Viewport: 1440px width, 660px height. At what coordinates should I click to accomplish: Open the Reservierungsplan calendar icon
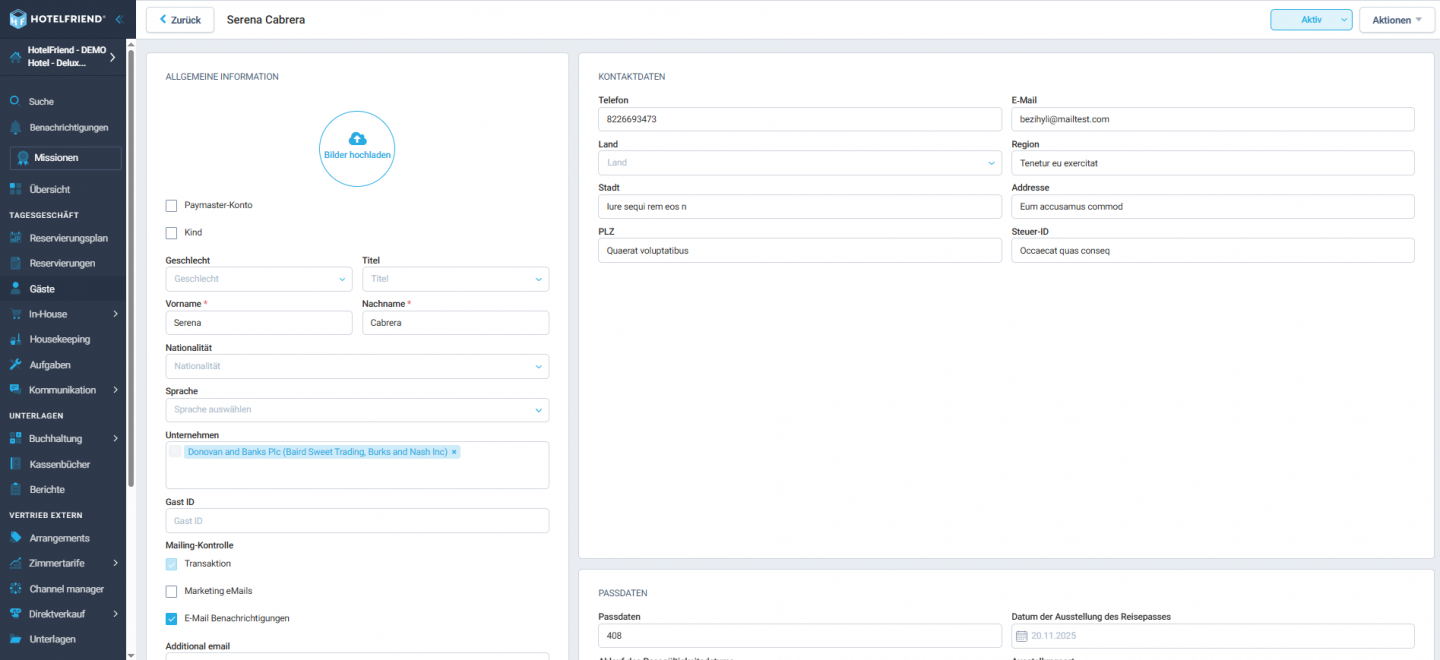click(x=14, y=237)
